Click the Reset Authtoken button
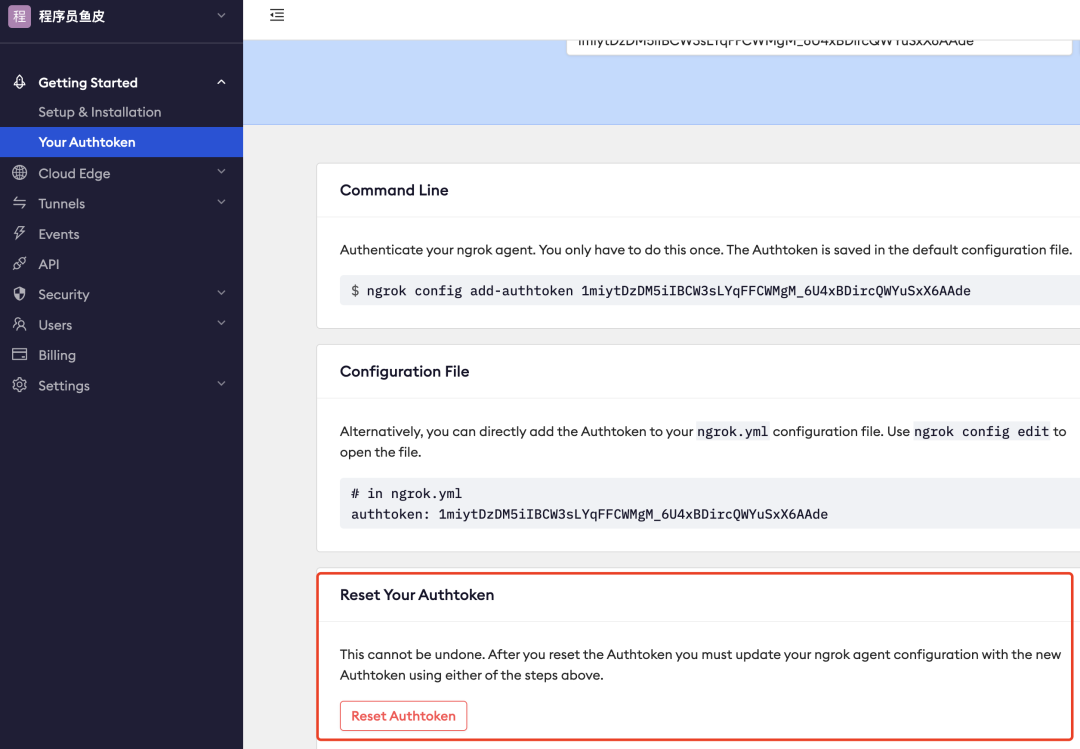This screenshot has width=1080, height=749. [403, 716]
